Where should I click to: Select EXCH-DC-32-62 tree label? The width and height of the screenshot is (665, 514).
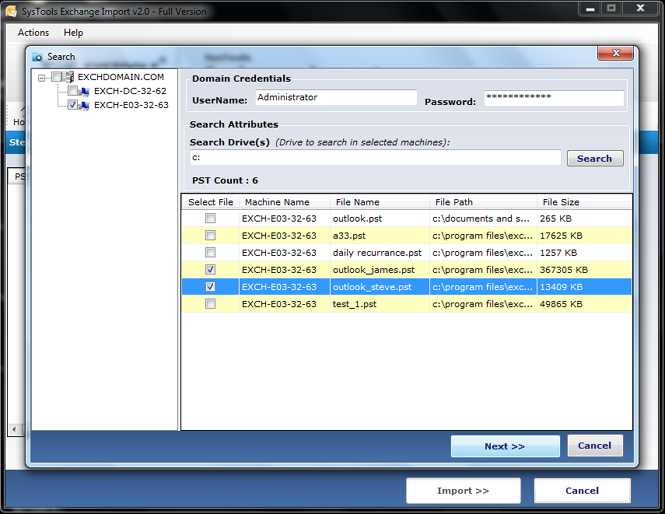click(130, 91)
